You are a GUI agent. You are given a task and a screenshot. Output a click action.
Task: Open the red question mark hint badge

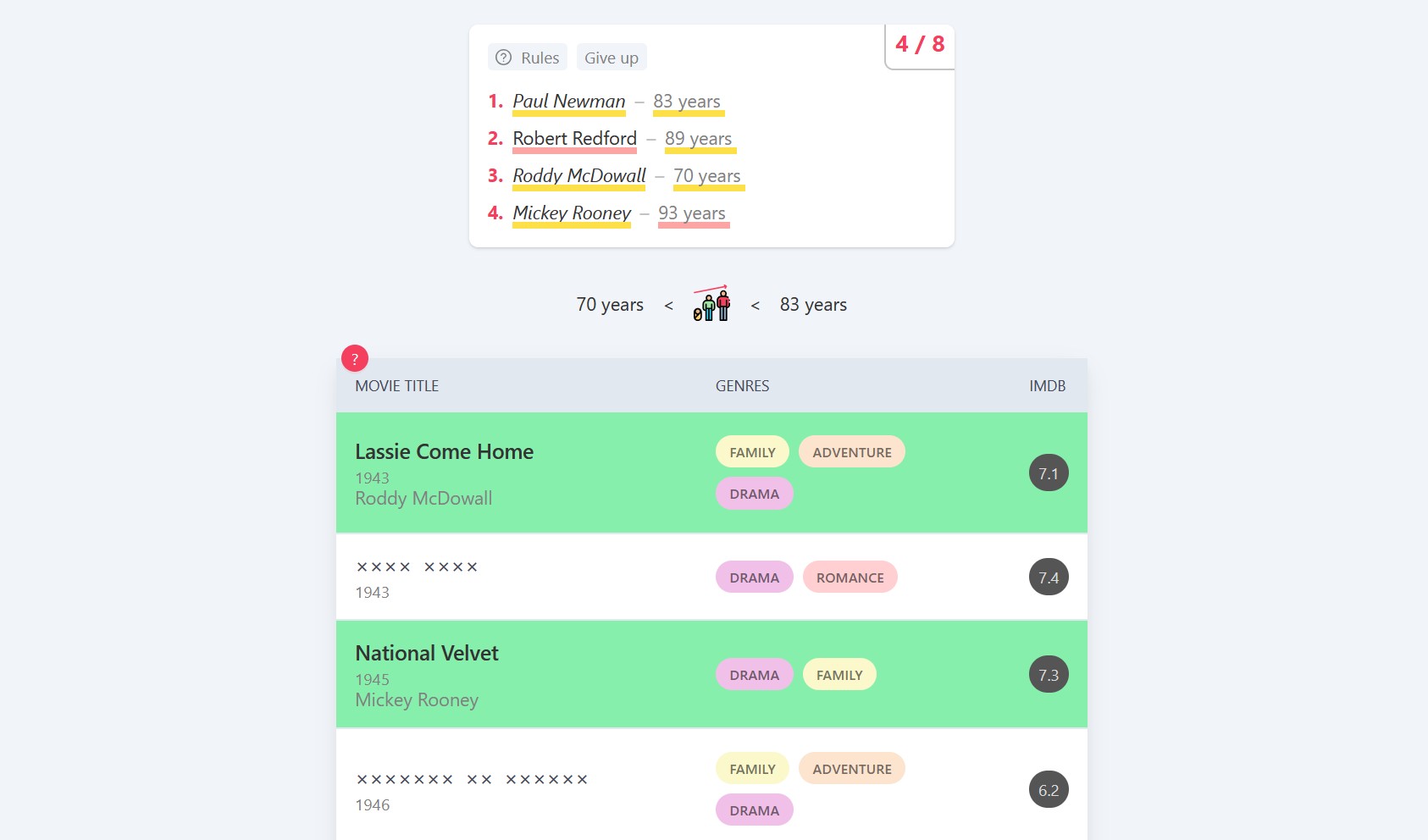click(x=354, y=358)
